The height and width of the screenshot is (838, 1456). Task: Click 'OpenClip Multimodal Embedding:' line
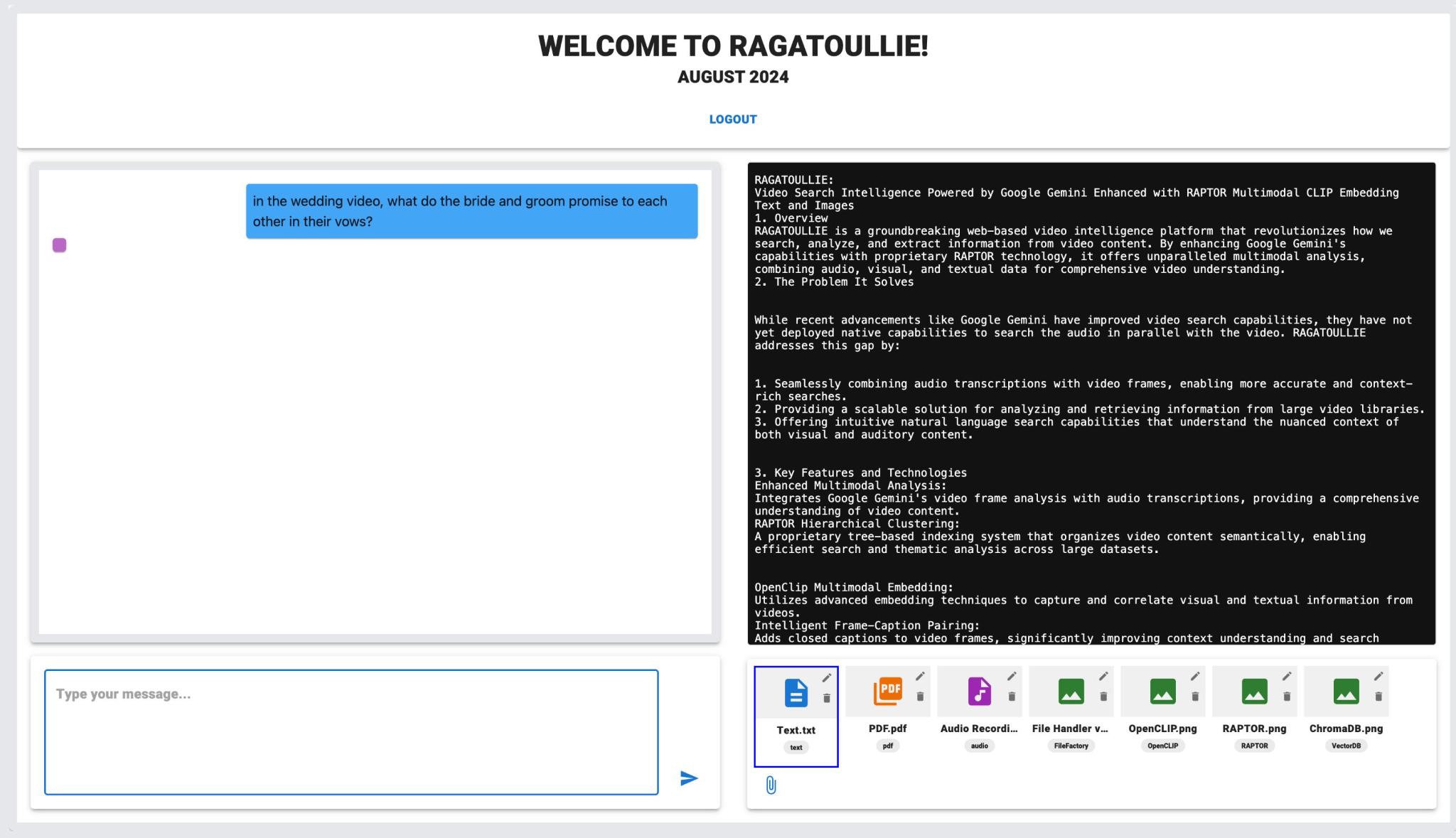[854, 587]
